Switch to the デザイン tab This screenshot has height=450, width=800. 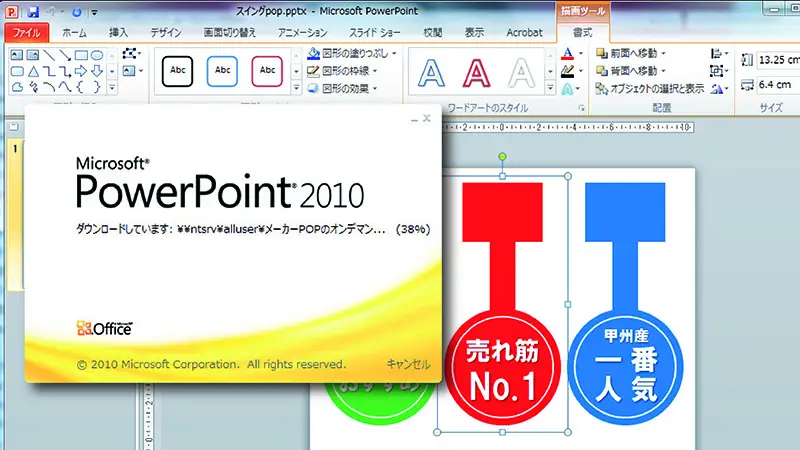[166, 33]
